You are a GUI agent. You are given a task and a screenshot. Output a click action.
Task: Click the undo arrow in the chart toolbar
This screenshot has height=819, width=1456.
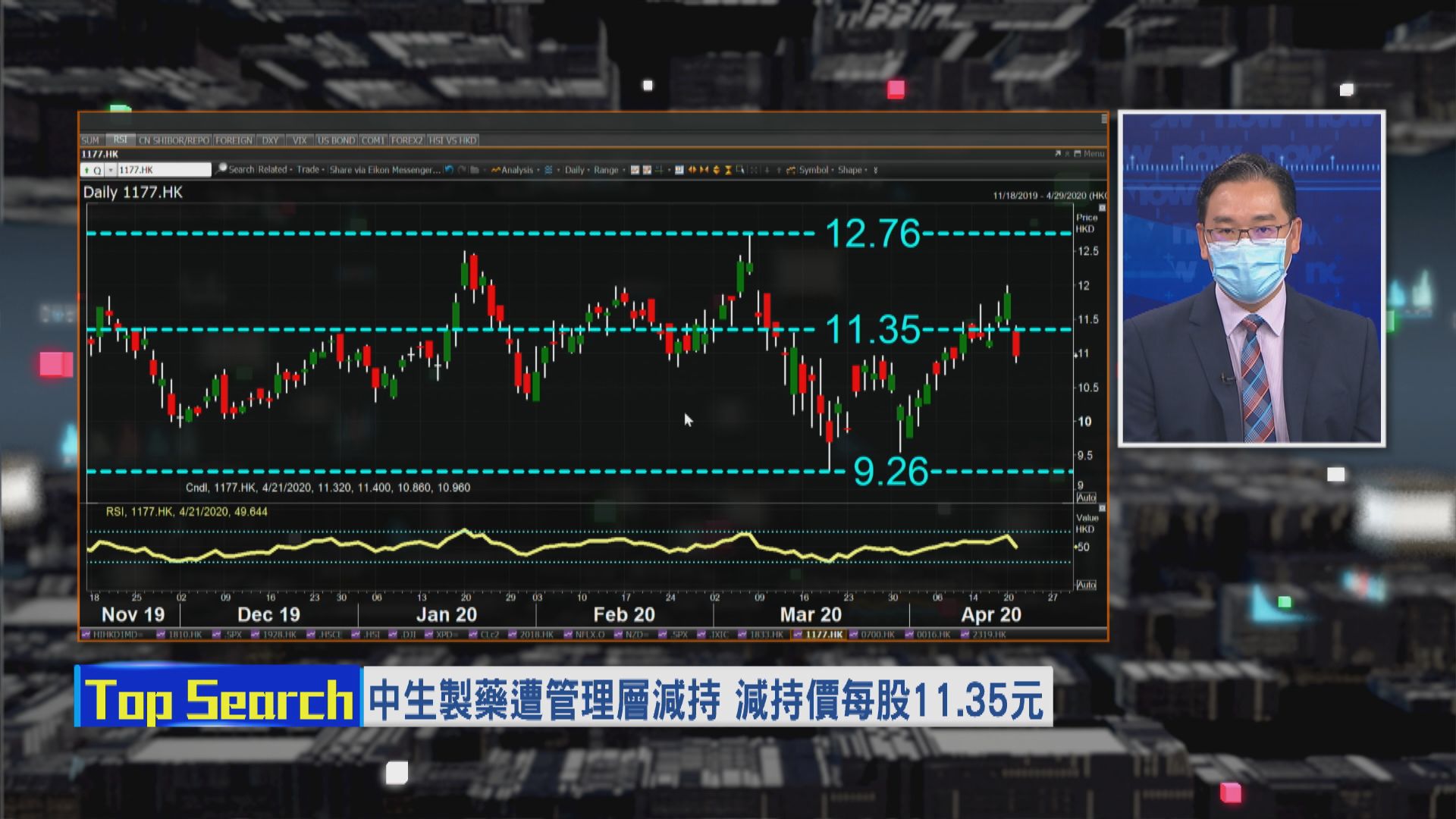449,169
